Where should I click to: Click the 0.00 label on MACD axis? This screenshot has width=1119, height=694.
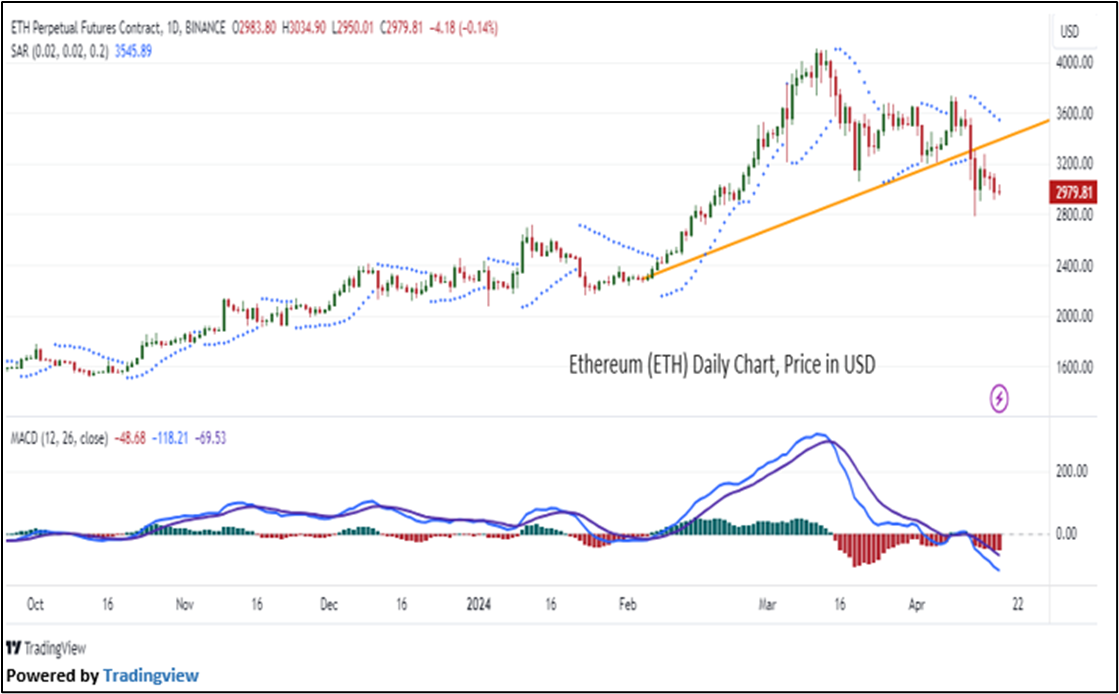coord(1066,534)
